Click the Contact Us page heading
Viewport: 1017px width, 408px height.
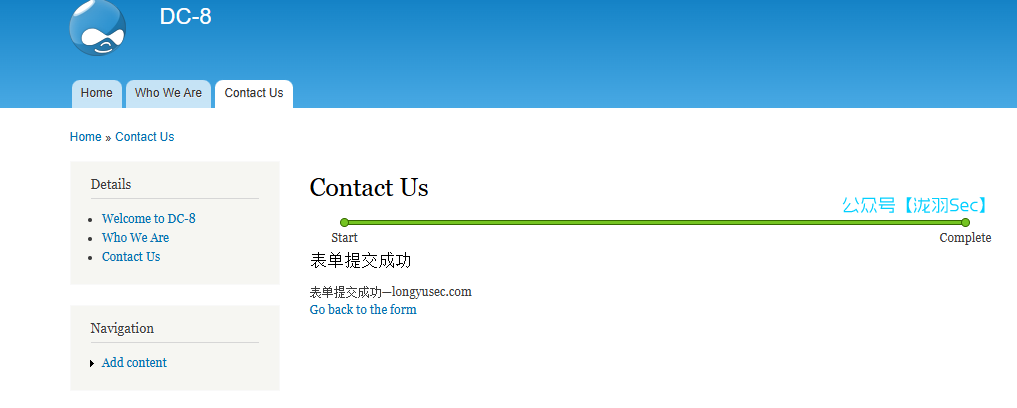pos(369,187)
